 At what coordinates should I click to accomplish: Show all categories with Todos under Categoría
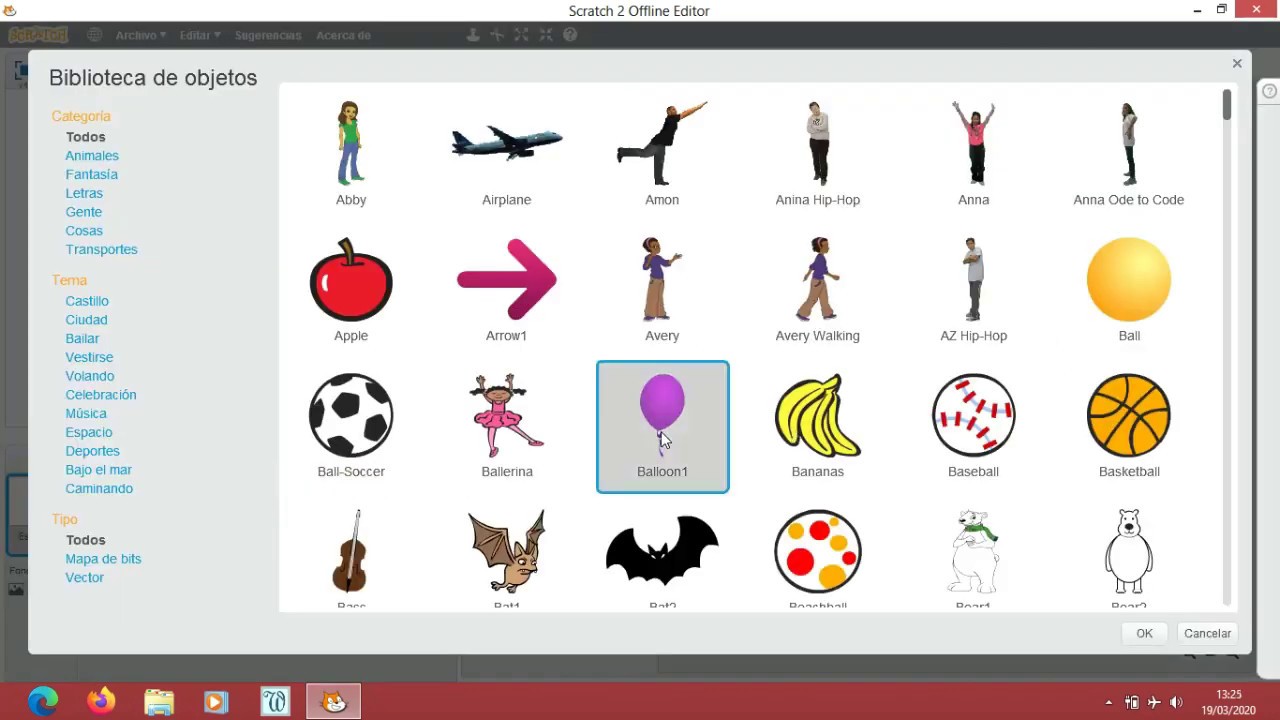click(86, 137)
